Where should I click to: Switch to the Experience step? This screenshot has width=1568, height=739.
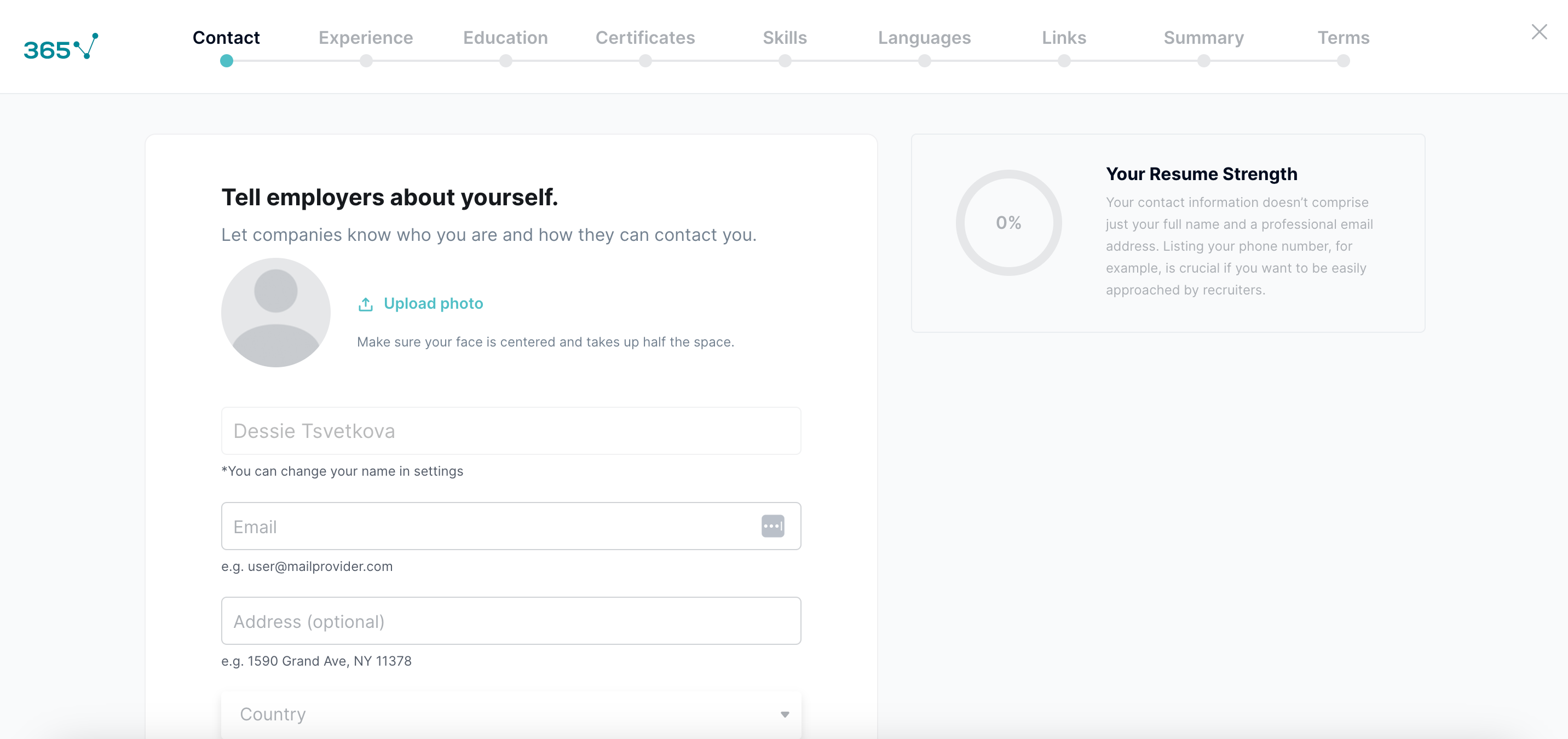(365, 38)
